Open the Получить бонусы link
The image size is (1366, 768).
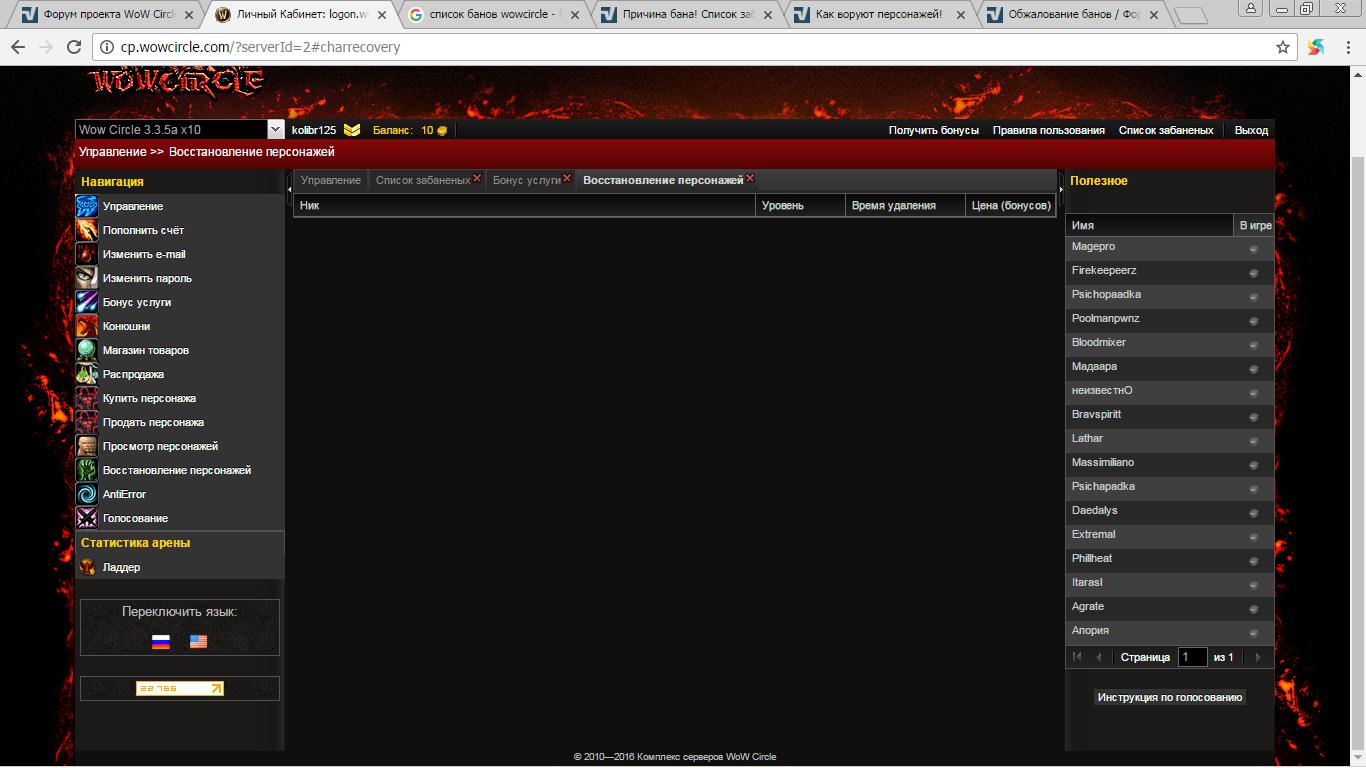coord(934,130)
